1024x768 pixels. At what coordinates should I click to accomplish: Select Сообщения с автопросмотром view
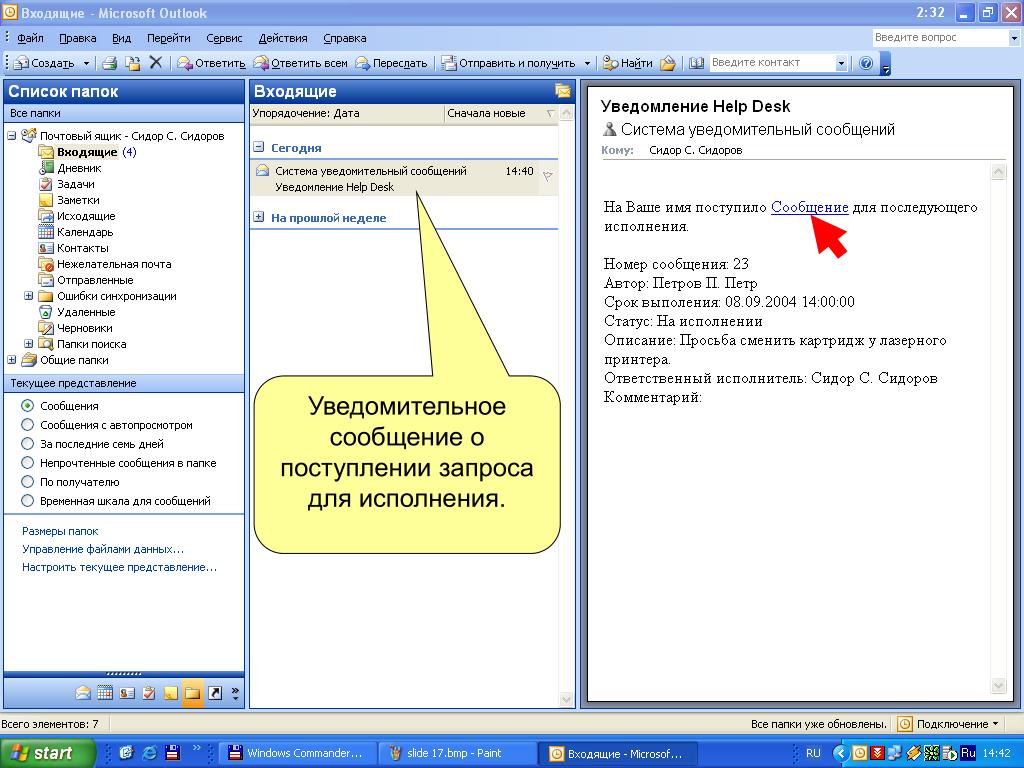pyautogui.click(x=27, y=424)
